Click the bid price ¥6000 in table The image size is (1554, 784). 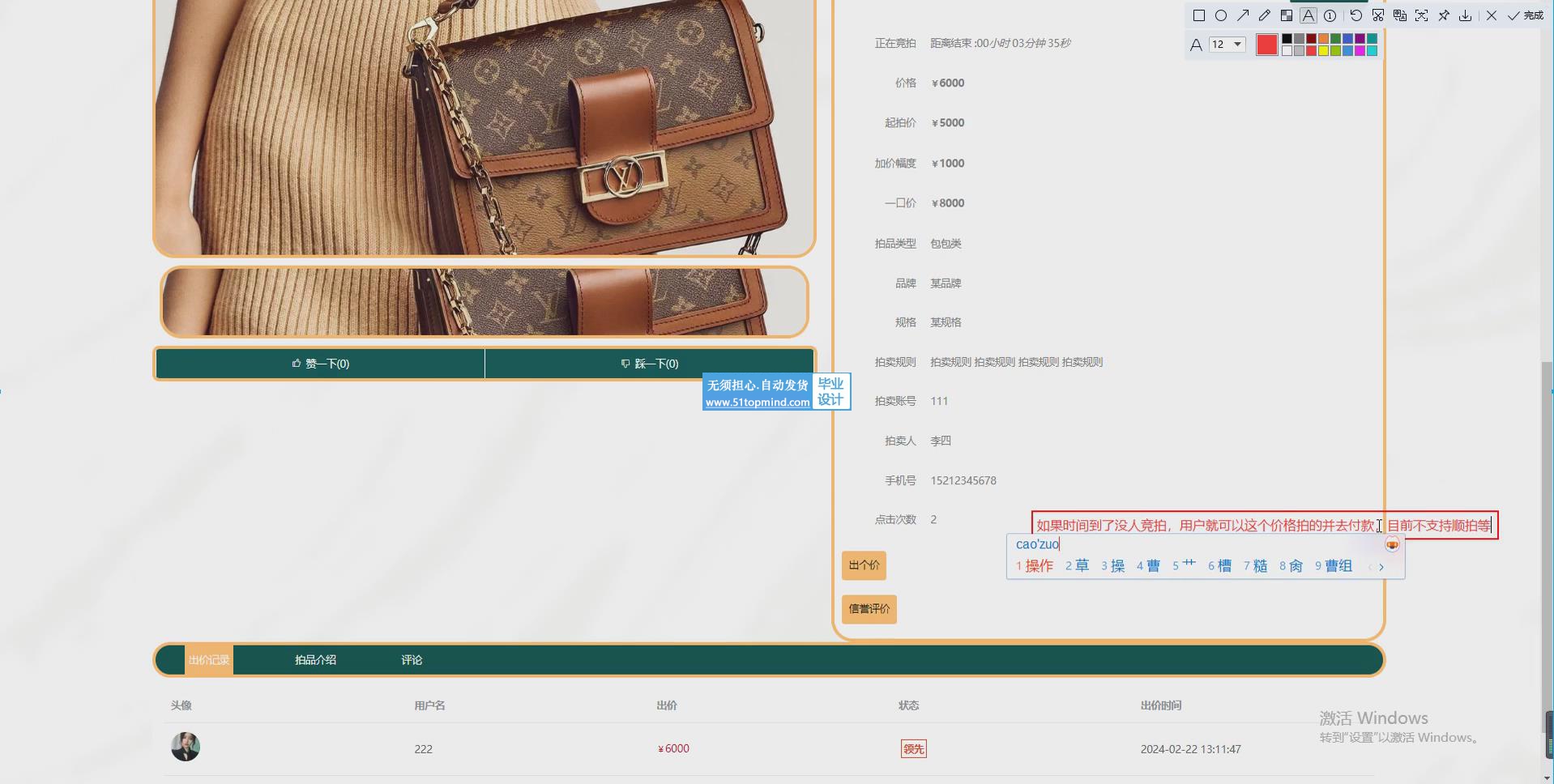click(673, 749)
